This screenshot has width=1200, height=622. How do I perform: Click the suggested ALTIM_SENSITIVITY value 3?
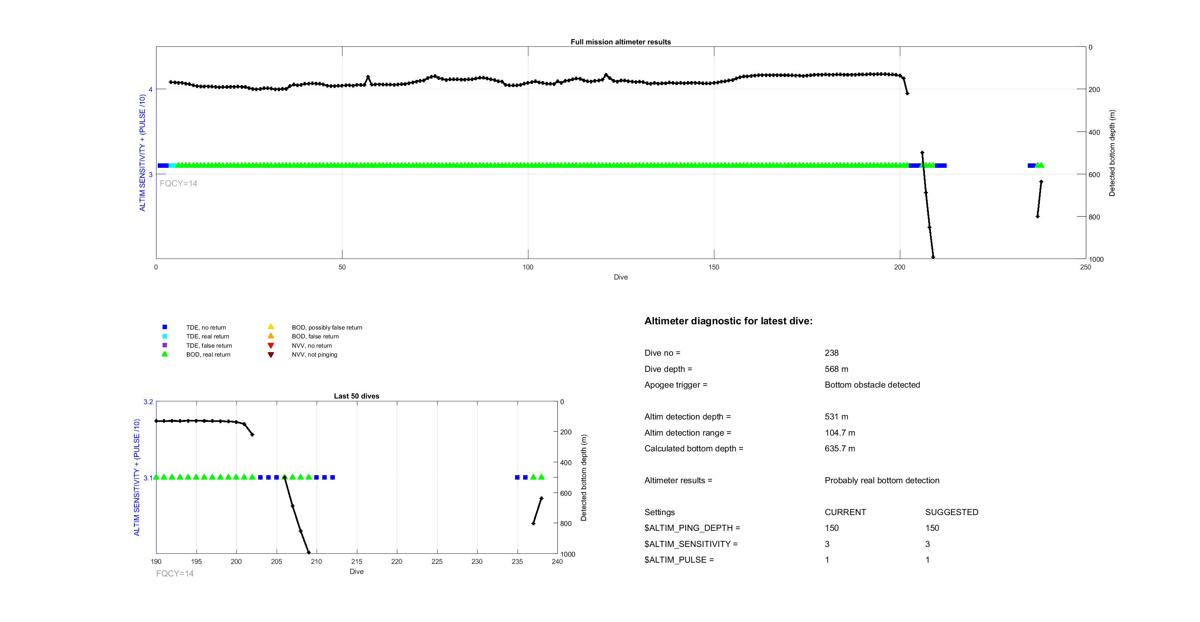coord(928,544)
